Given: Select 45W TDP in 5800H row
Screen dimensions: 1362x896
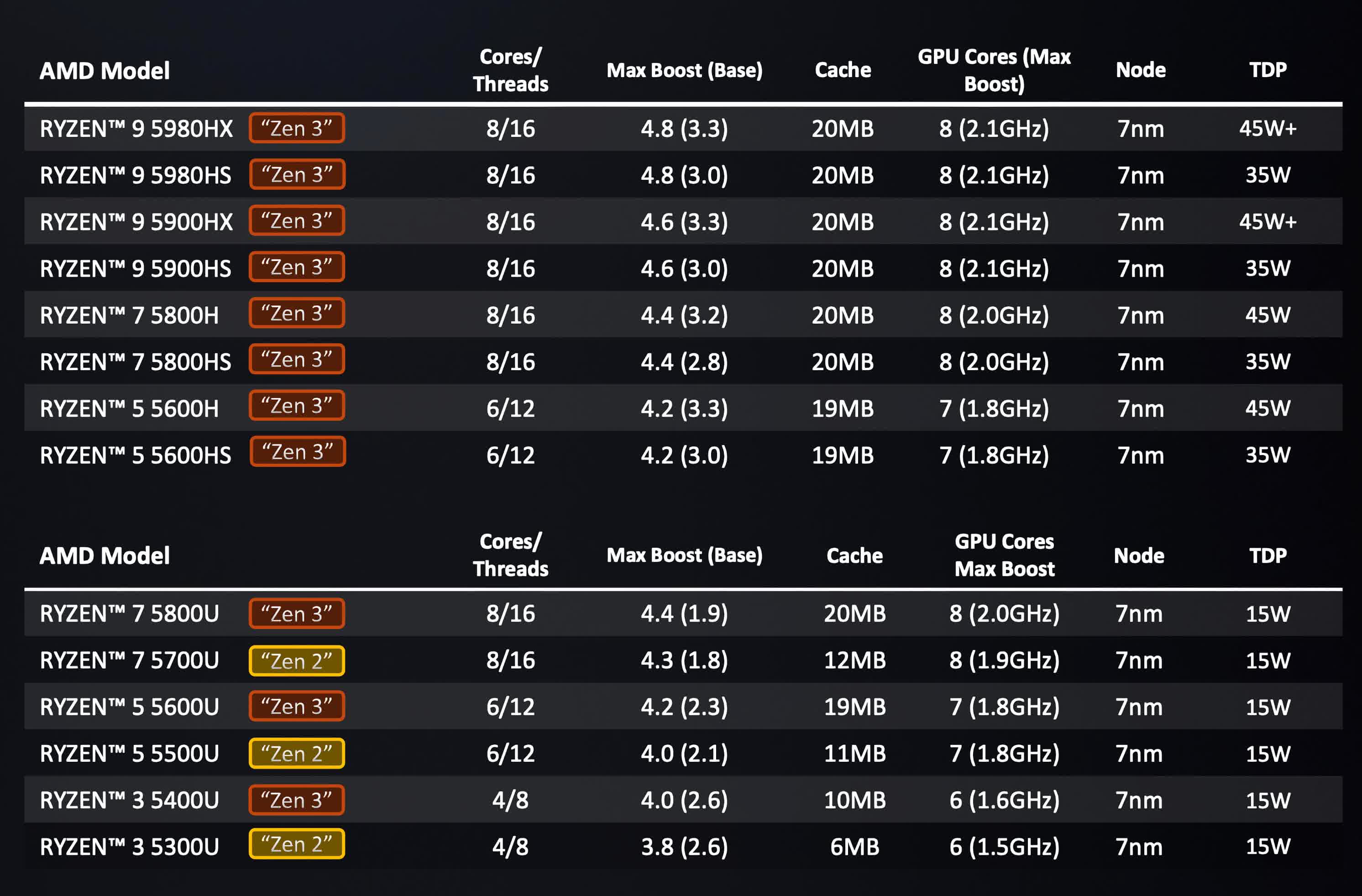Looking at the screenshot, I should point(1268,315).
